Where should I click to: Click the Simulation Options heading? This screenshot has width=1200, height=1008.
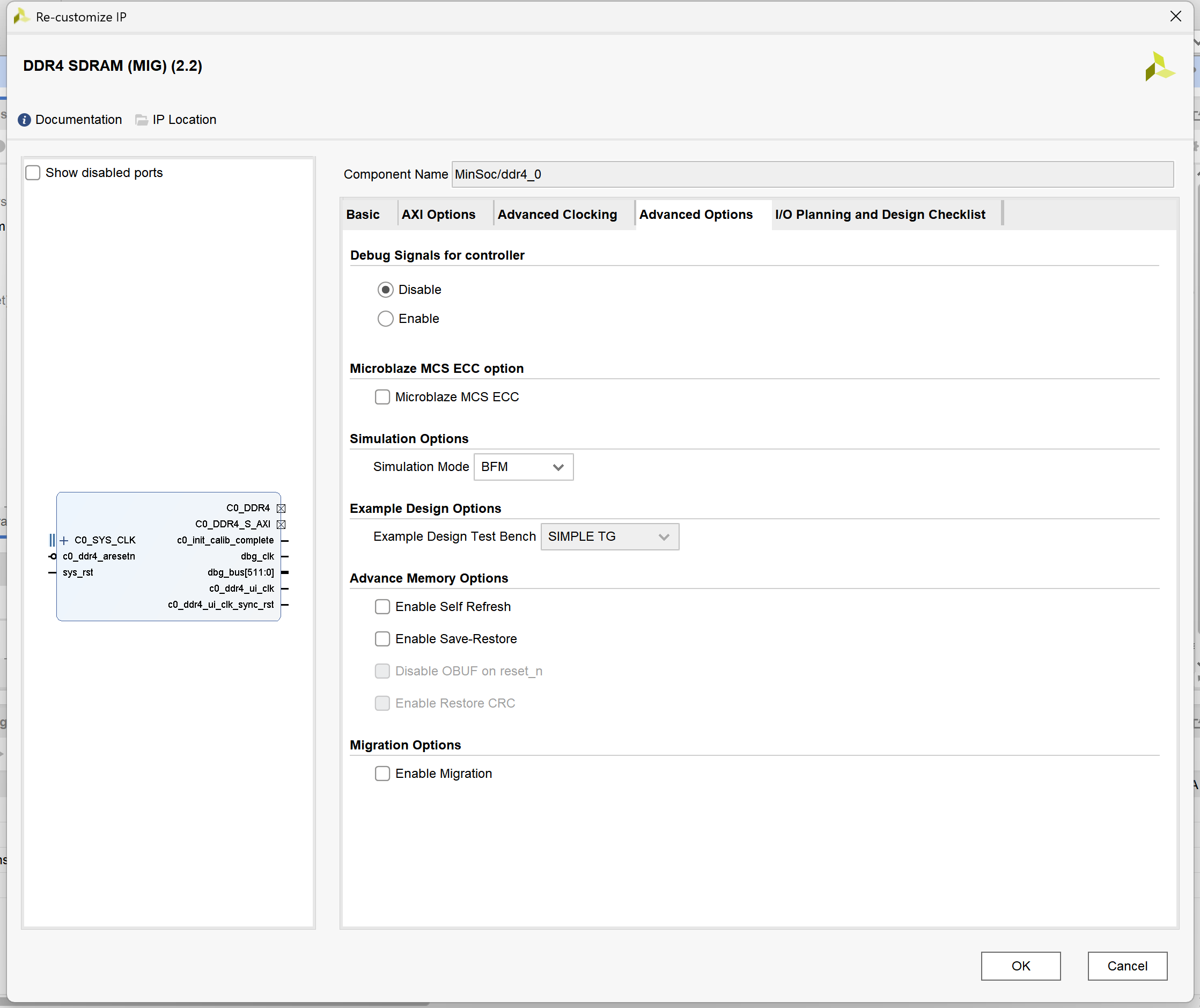coord(409,439)
